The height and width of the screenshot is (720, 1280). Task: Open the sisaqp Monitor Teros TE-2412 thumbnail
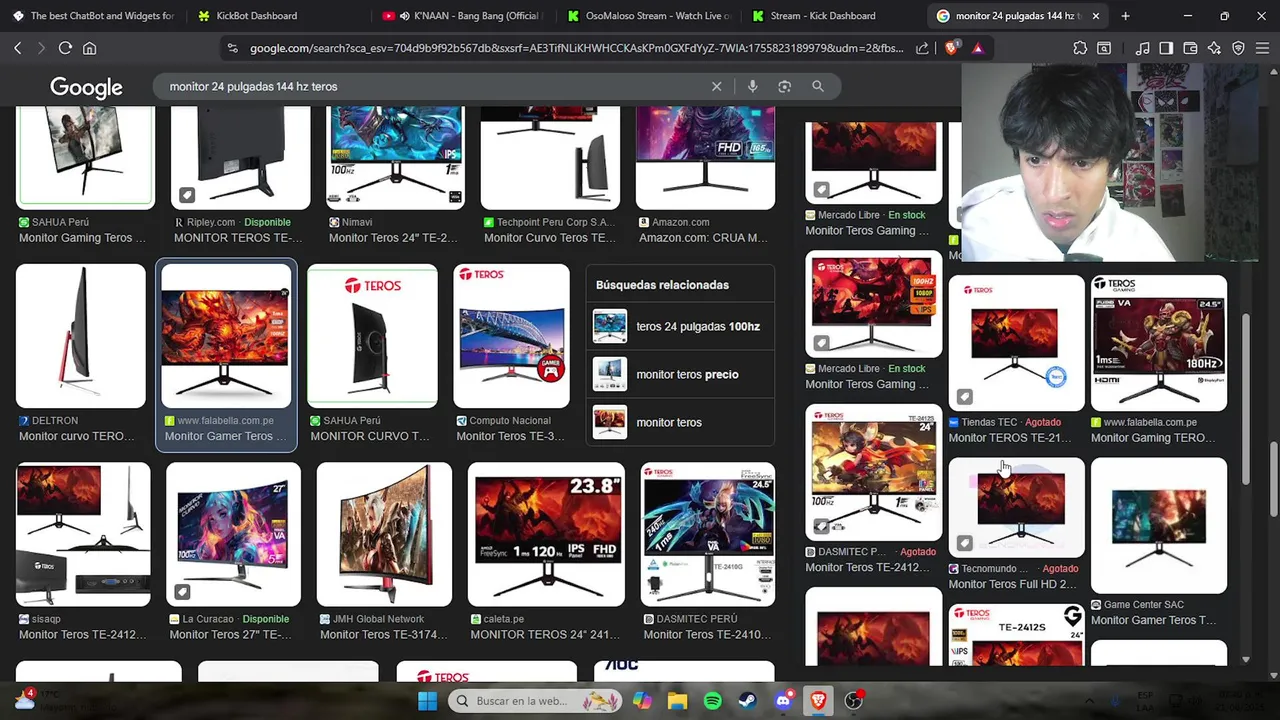point(83,534)
